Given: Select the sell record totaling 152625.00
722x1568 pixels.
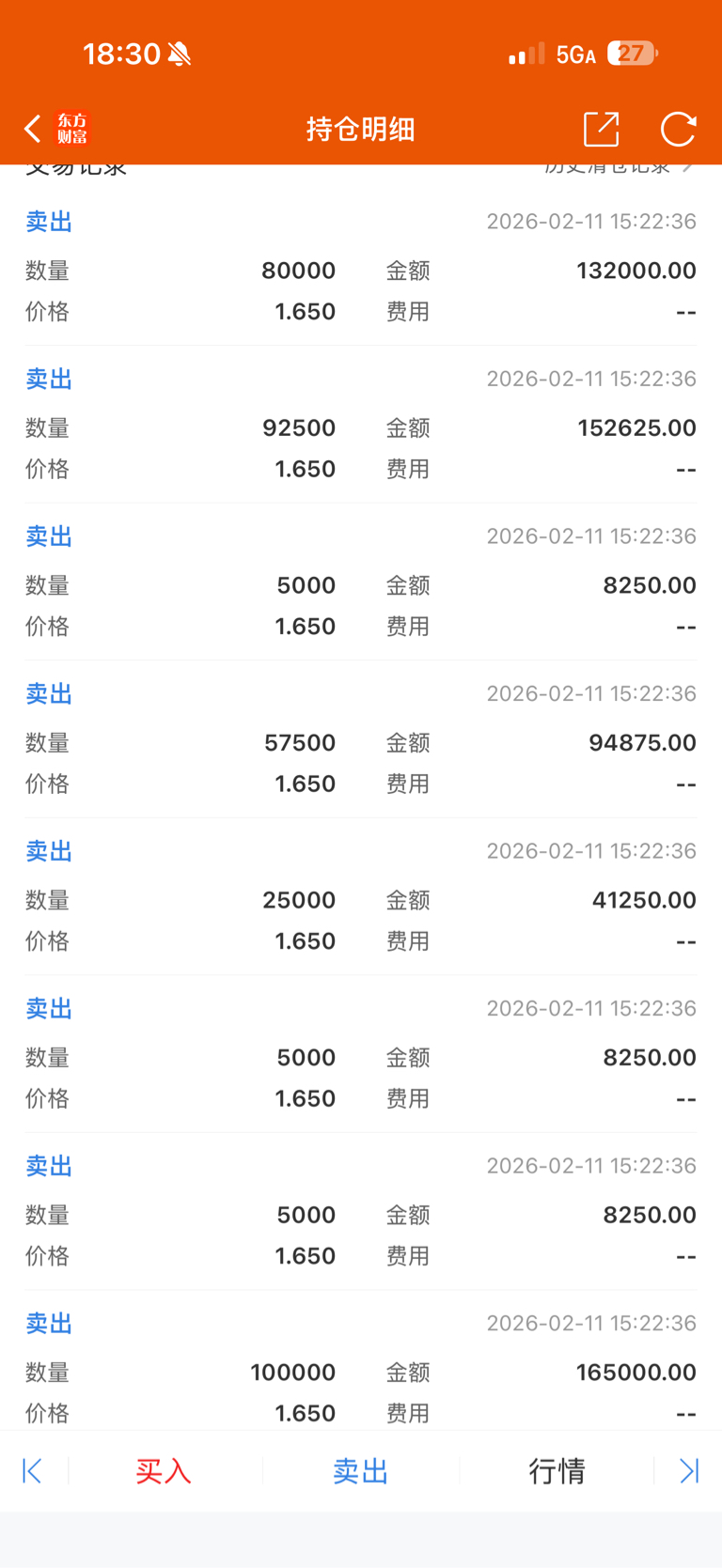Looking at the screenshot, I should point(361,427).
